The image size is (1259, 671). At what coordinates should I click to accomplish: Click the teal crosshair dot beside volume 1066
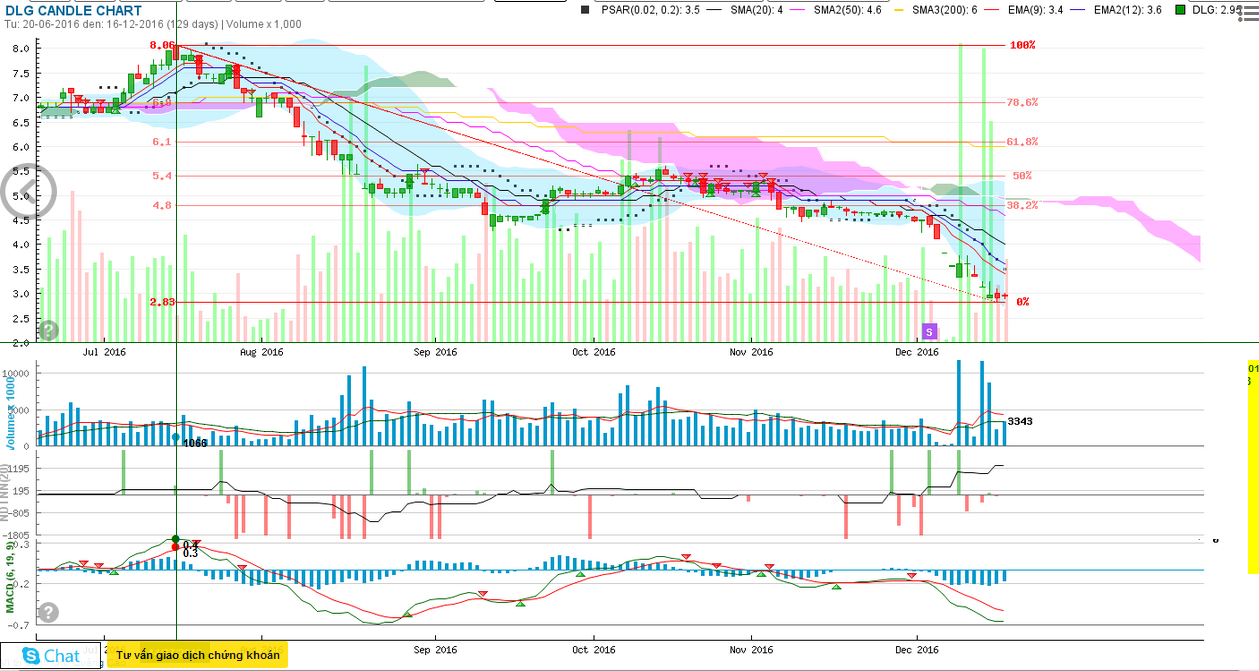[176, 437]
